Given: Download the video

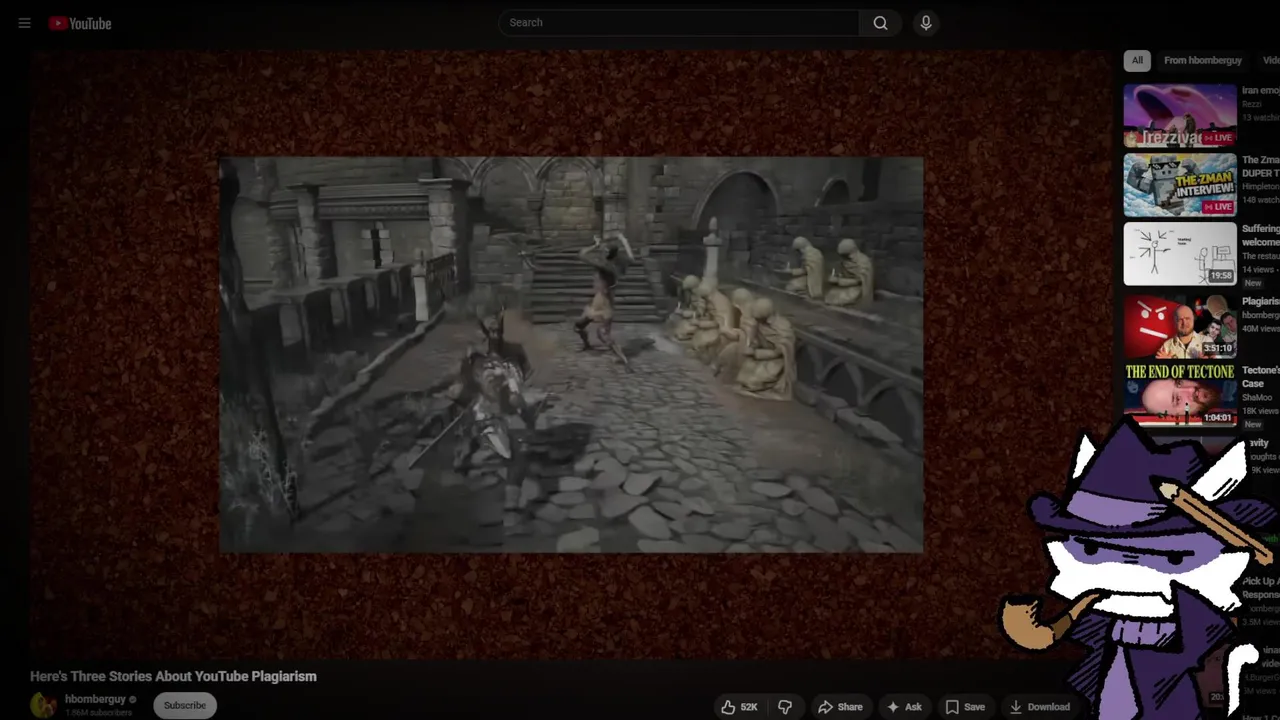Looking at the screenshot, I should click(x=1040, y=707).
